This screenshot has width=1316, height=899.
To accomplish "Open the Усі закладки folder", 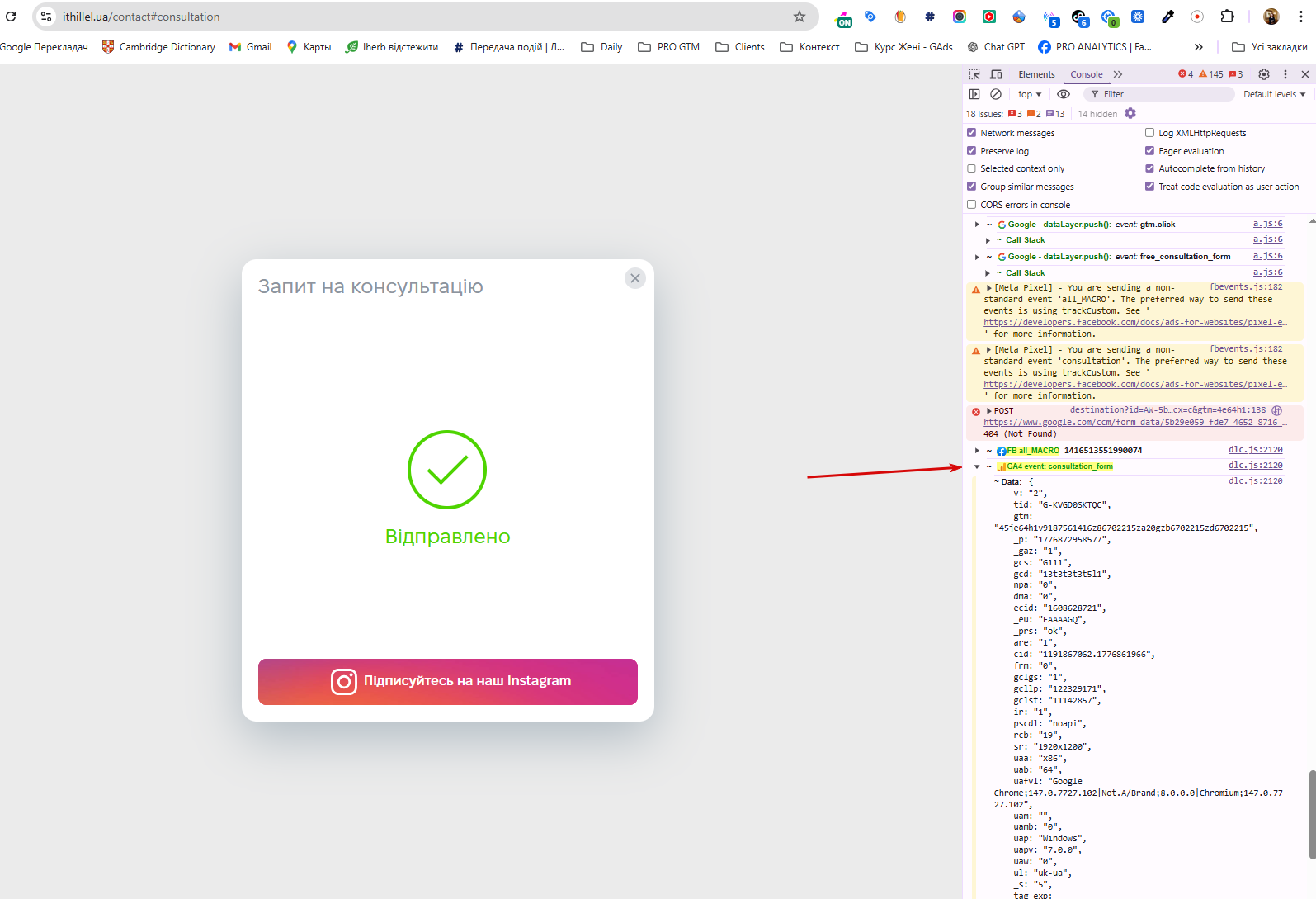I will pyautogui.click(x=1270, y=47).
